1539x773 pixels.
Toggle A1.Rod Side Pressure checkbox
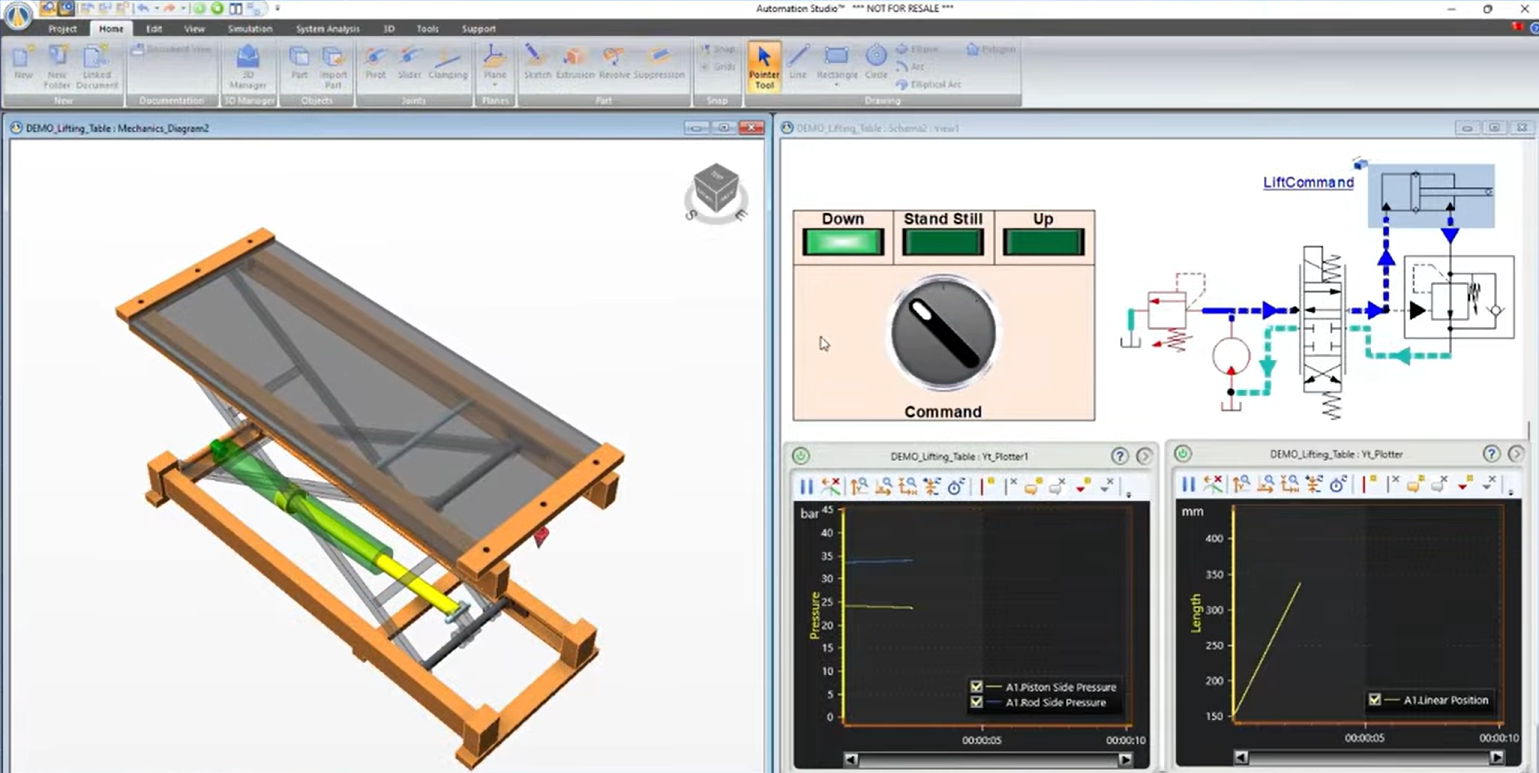point(976,703)
